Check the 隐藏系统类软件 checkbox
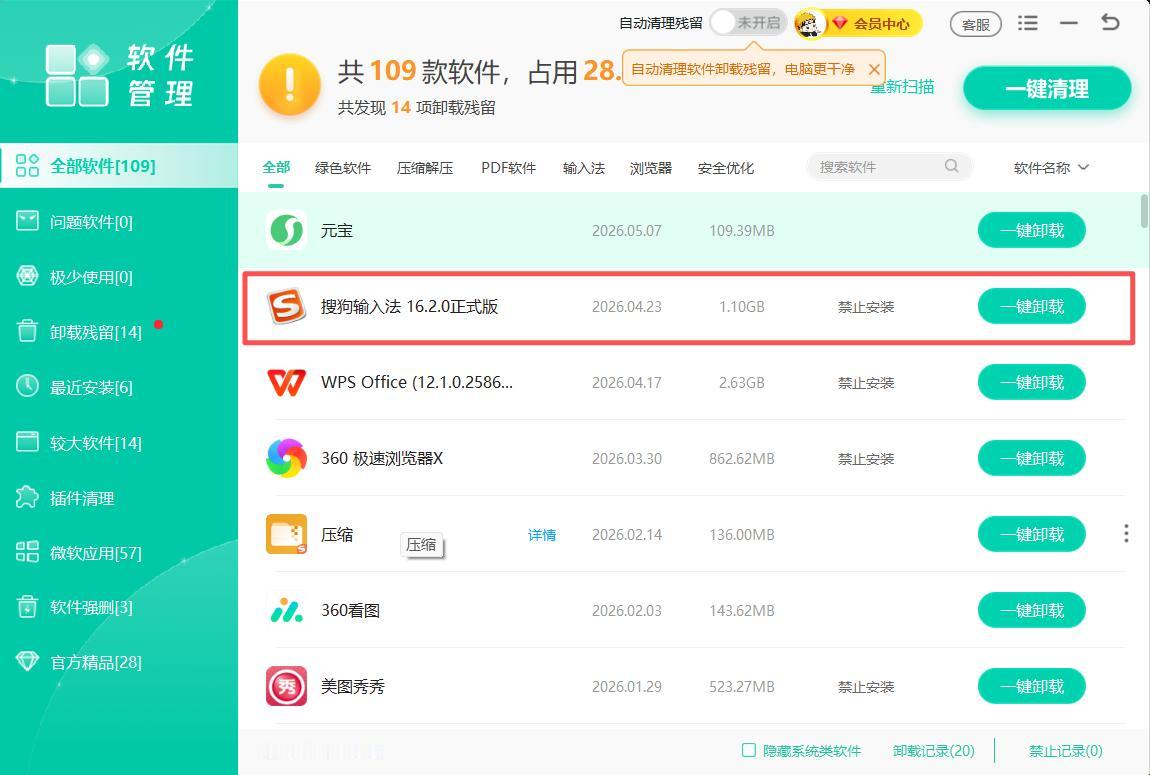The height and width of the screenshot is (775, 1150). click(x=748, y=750)
